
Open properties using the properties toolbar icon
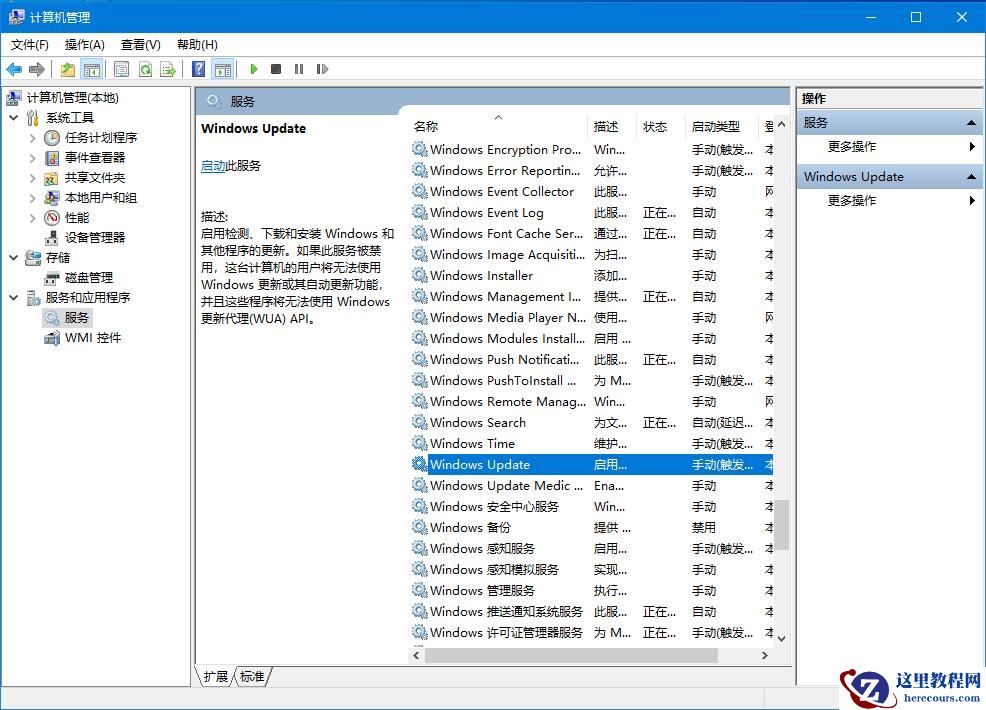click(121, 68)
